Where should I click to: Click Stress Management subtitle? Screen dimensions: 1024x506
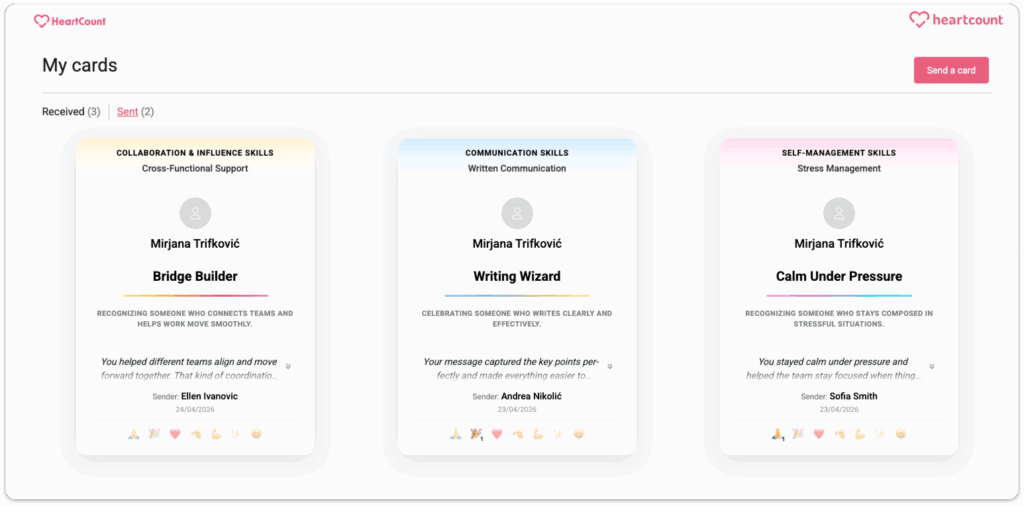(x=839, y=168)
